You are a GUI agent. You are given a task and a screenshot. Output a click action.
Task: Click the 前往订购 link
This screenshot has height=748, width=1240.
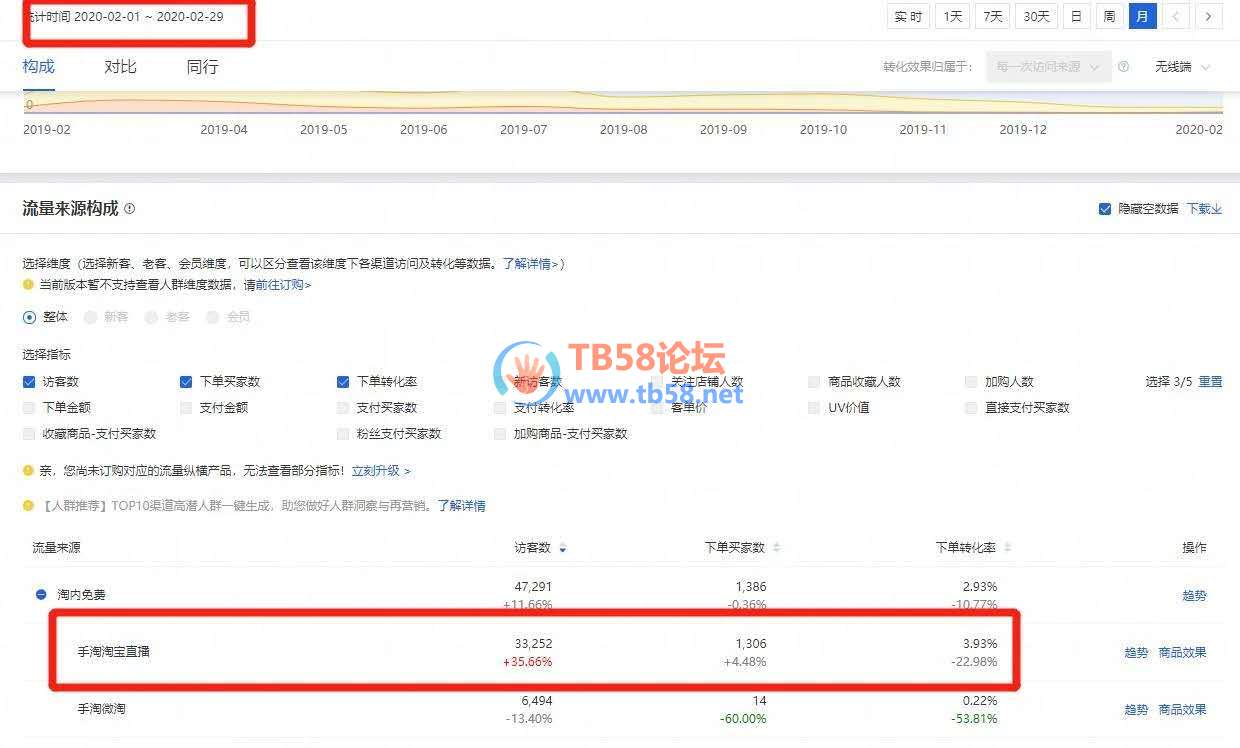pyautogui.click(x=283, y=285)
